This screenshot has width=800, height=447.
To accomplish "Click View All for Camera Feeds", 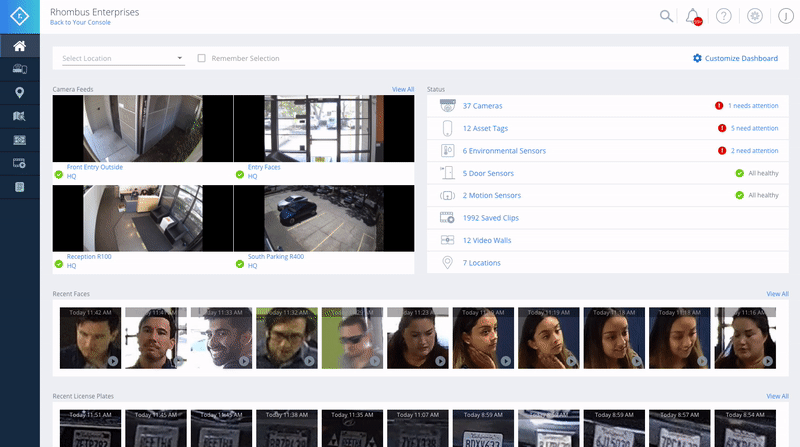I will [x=403, y=89].
